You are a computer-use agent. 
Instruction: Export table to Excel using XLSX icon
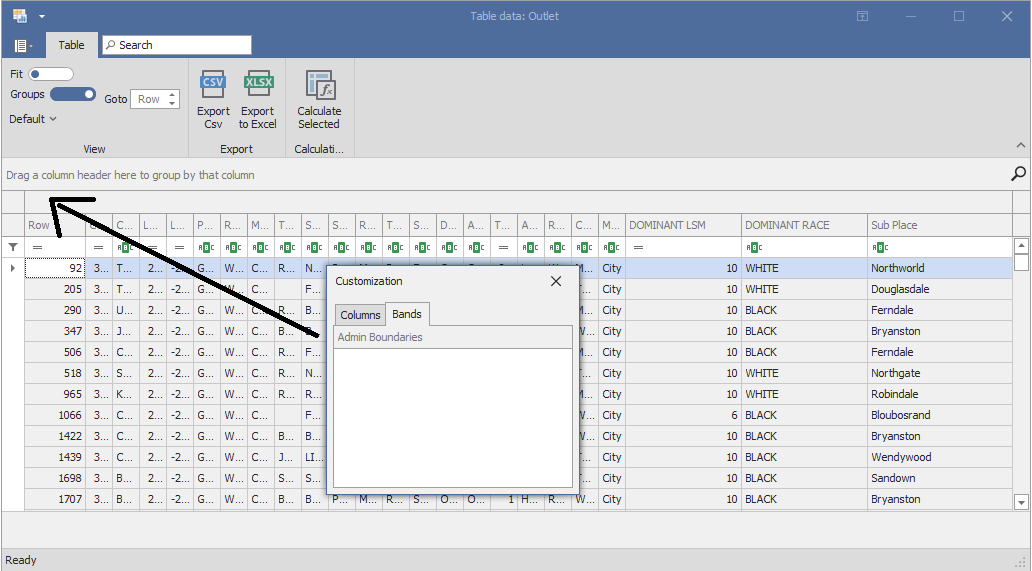pos(258,84)
